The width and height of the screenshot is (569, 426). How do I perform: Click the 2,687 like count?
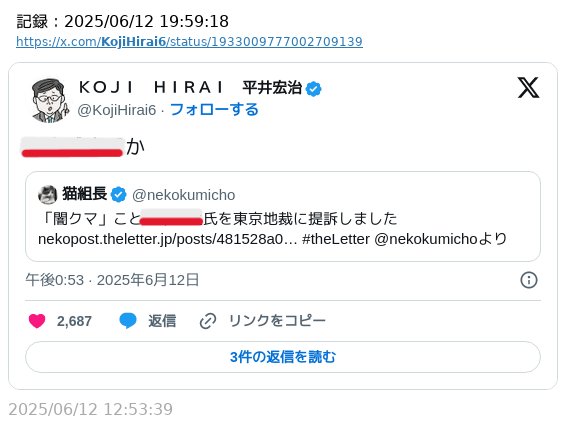[x=74, y=321]
